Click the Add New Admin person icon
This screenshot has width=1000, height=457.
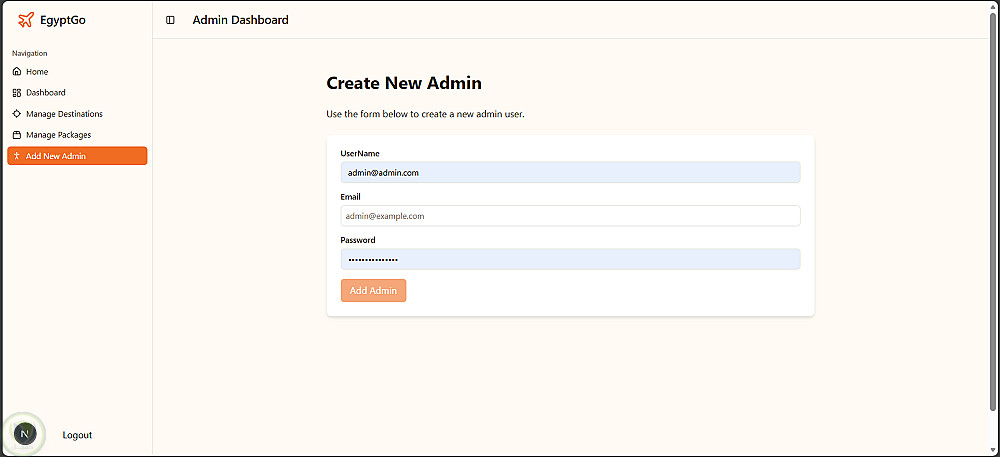17,156
